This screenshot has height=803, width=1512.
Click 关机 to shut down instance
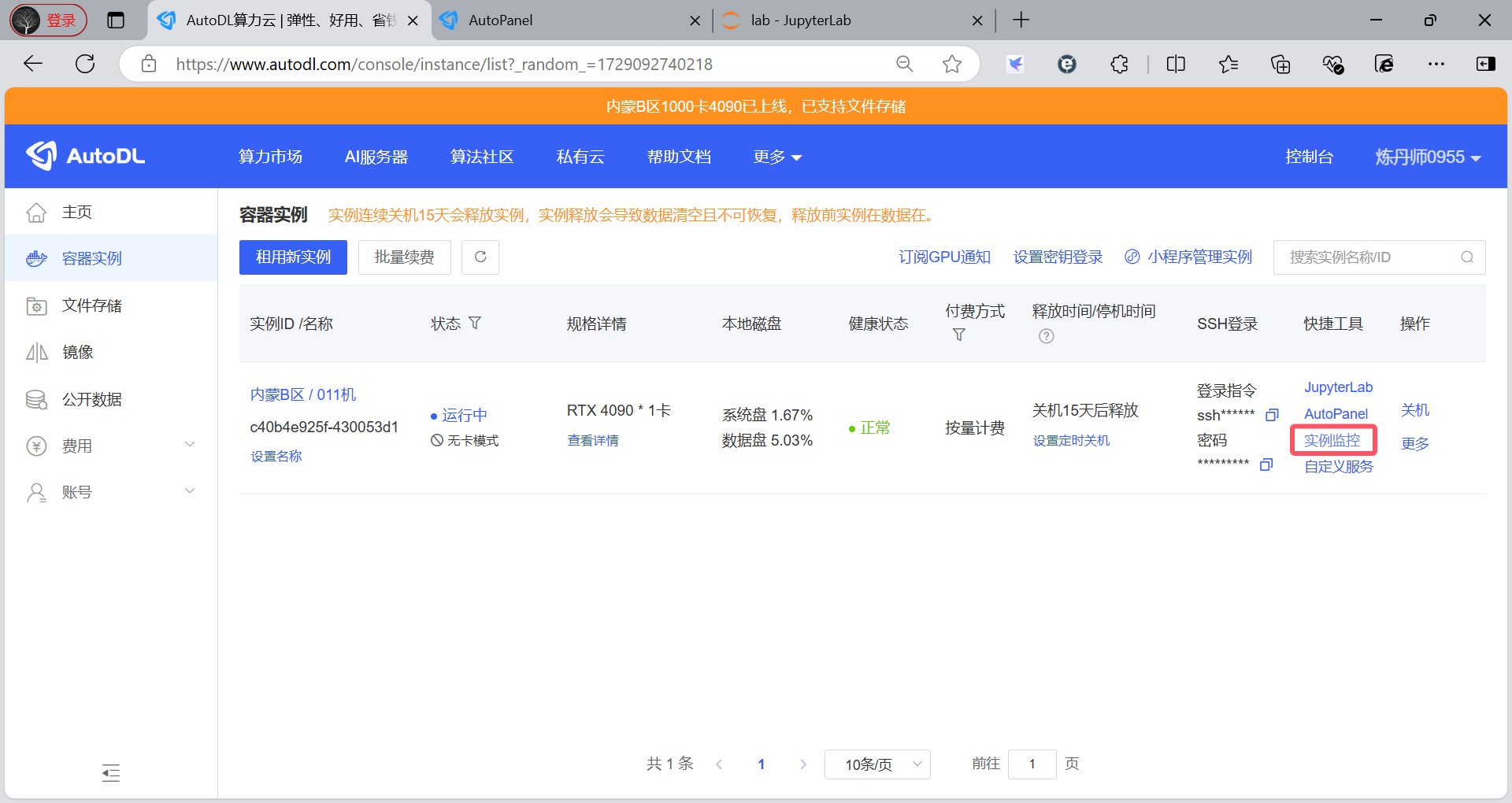coord(1414,410)
